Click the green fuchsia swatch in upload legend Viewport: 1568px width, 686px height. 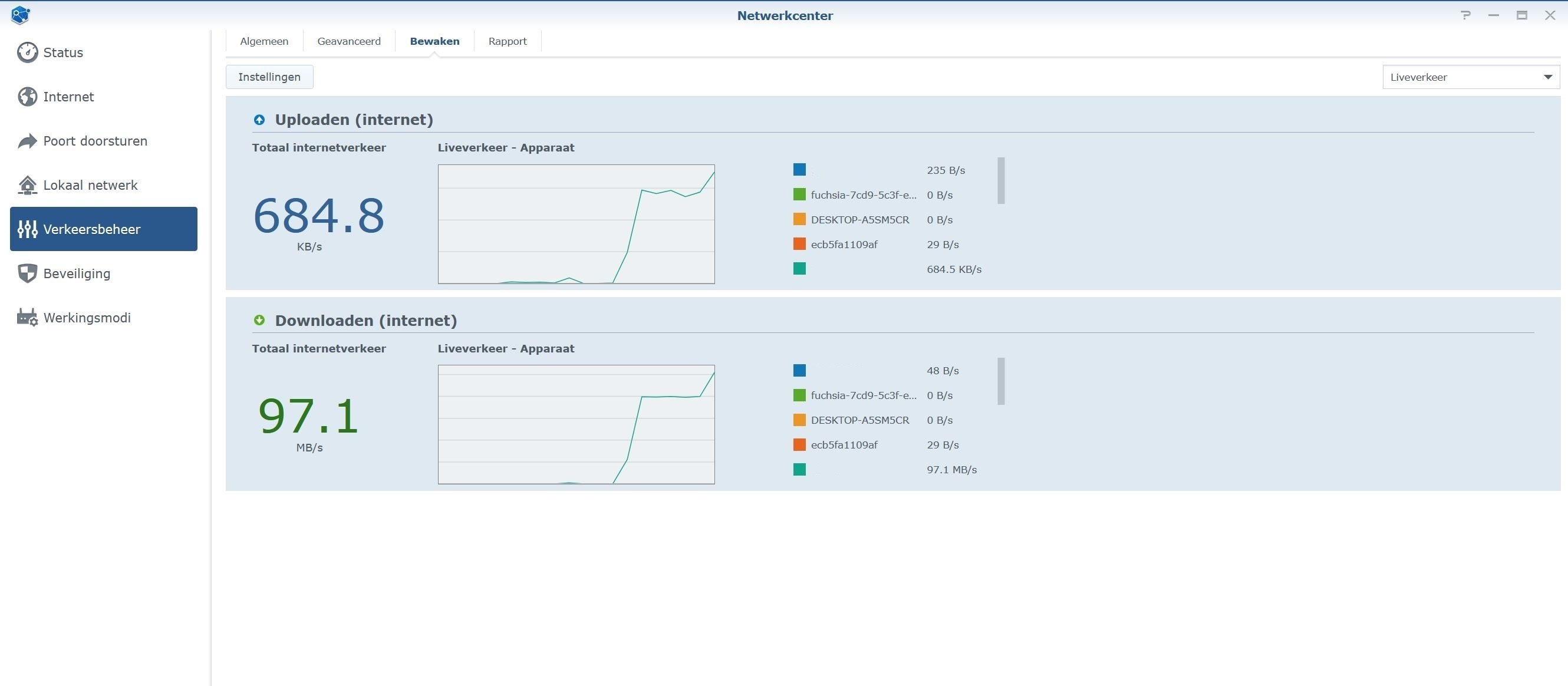799,195
